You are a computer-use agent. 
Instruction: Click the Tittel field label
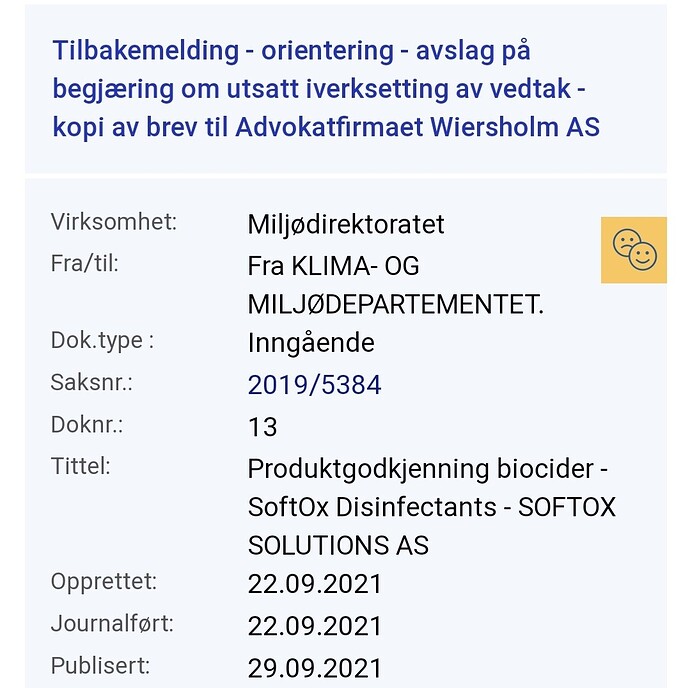(x=80, y=465)
